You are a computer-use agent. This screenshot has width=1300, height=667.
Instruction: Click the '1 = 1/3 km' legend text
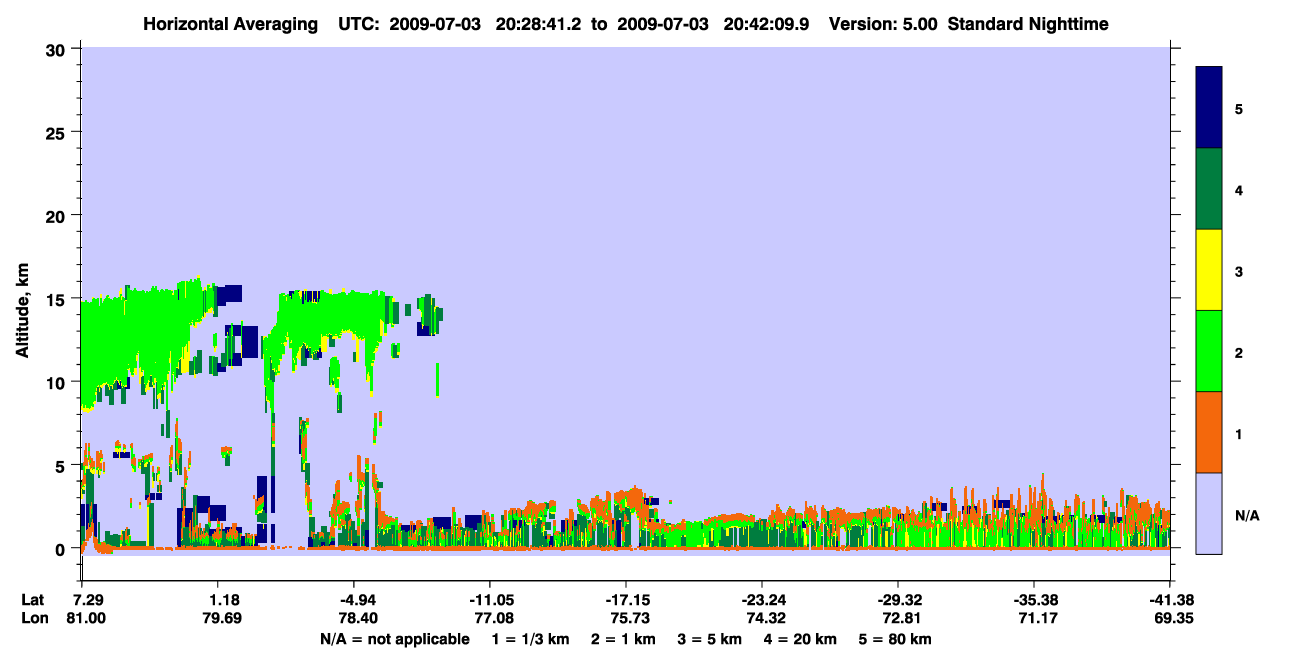coord(530,639)
